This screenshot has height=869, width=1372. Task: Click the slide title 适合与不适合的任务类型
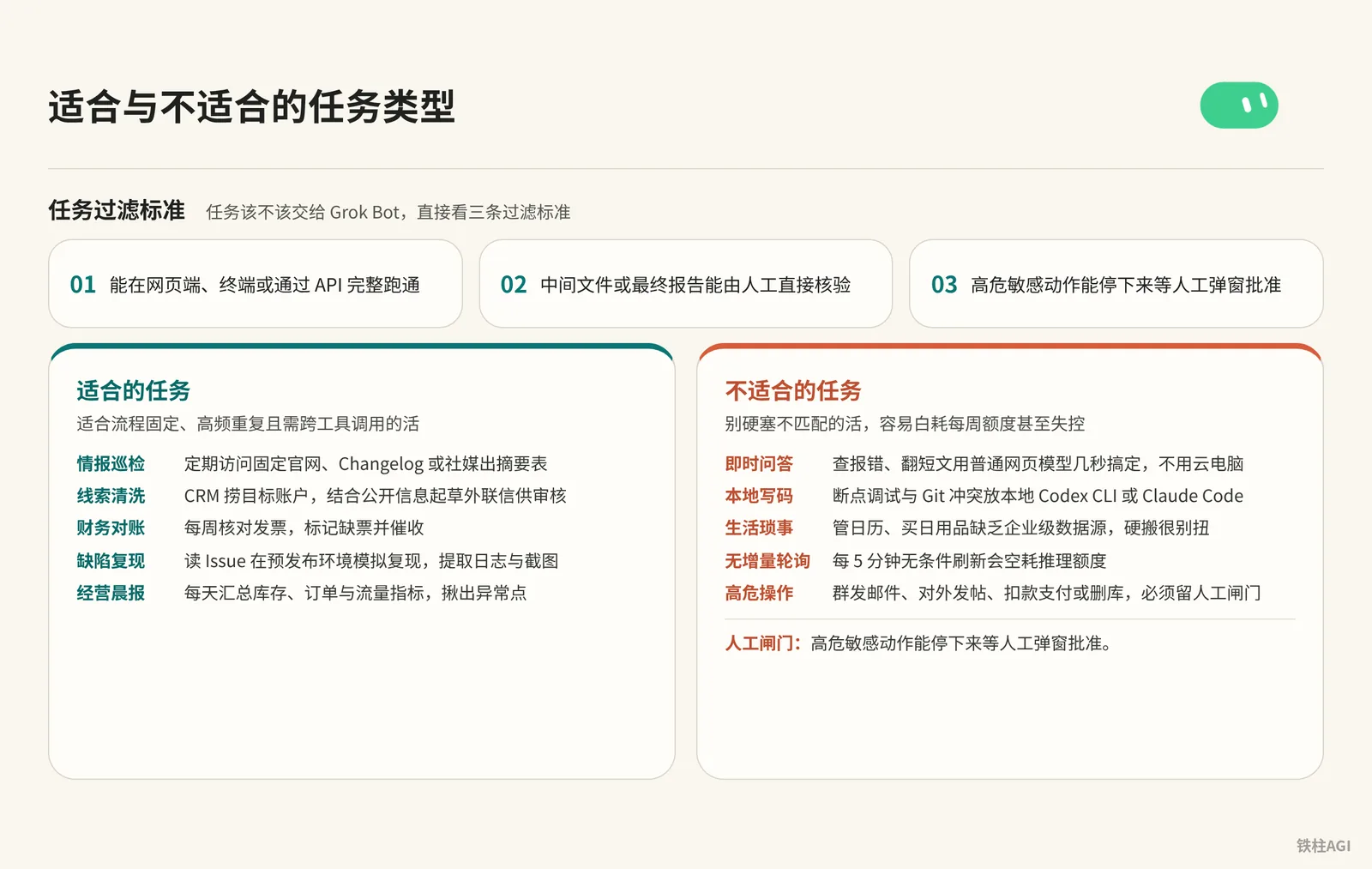[x=252, y=107]
